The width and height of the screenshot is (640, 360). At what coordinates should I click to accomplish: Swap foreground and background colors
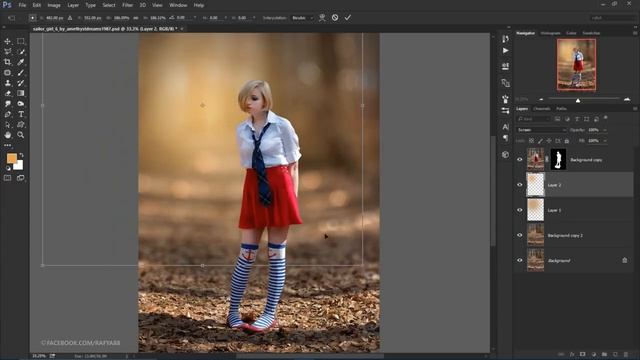point(21,155)
